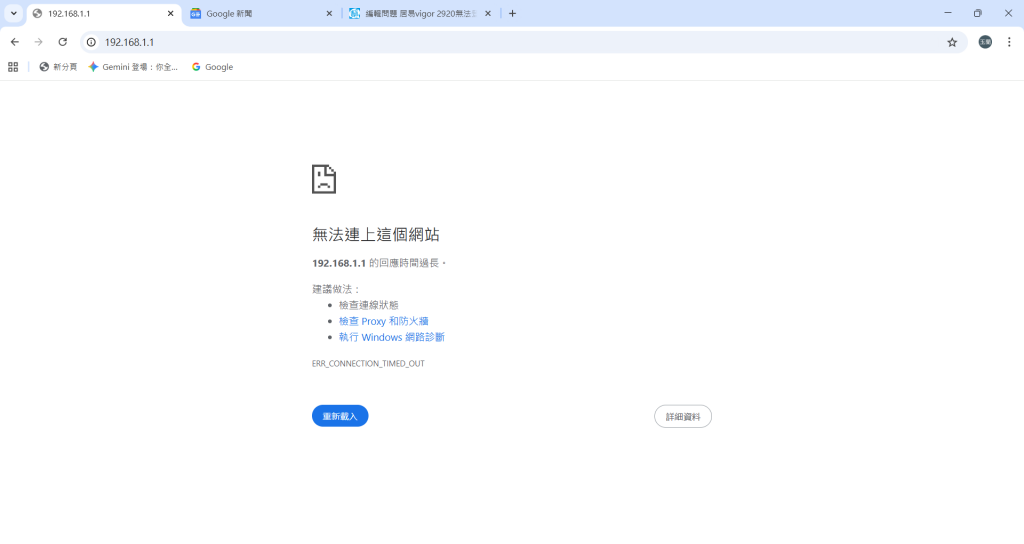Screen dimensions: 1024x544
Task: View site information icon in address bar
Action: pos(91,42)
